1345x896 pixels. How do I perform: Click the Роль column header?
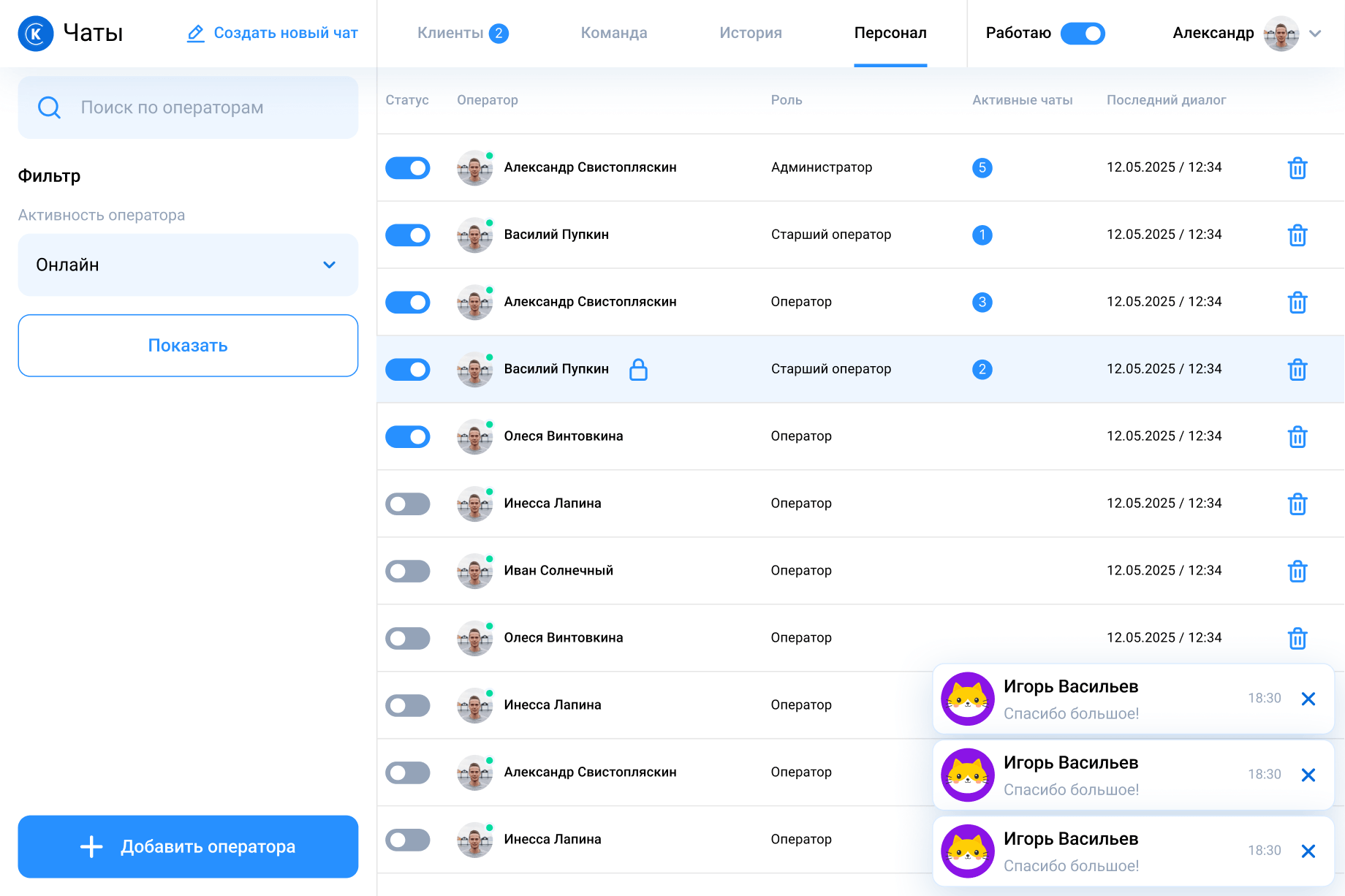[x=787, y=100]
